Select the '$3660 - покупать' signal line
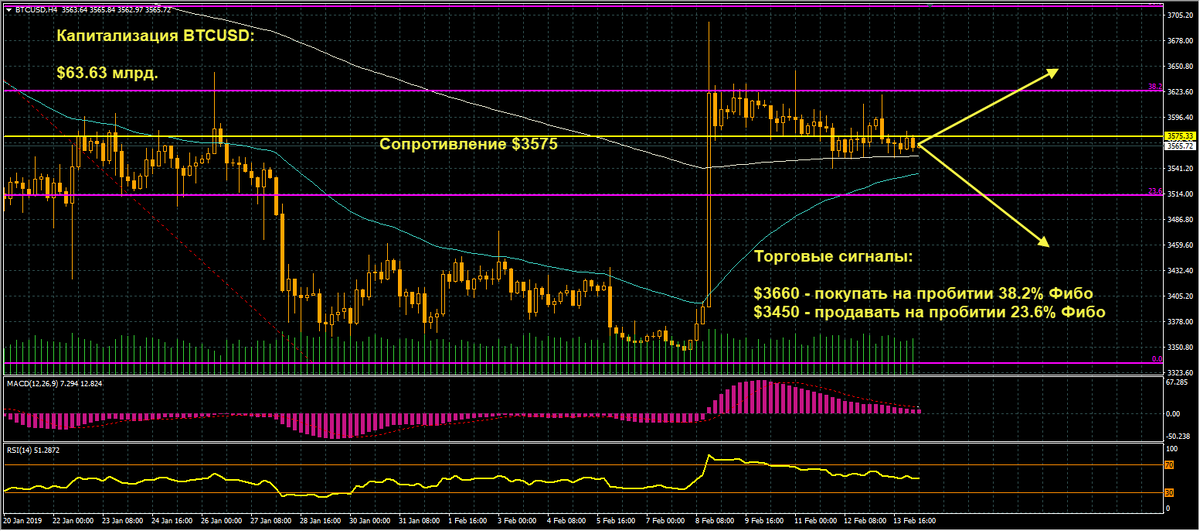 coord(922,294)
